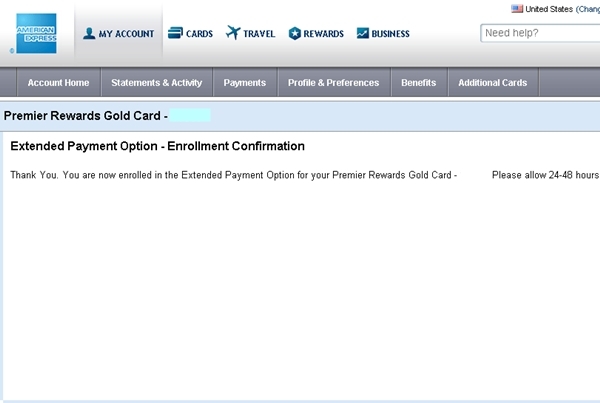600x403 pixels.
Task: Click the American Express logo
Action: [36, 33]
